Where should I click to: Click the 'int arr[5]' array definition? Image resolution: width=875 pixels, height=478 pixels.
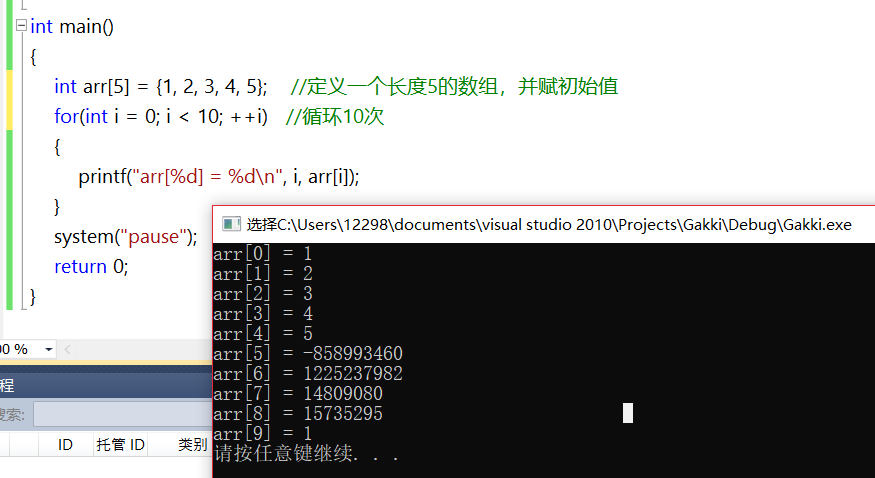click(161, 86)
